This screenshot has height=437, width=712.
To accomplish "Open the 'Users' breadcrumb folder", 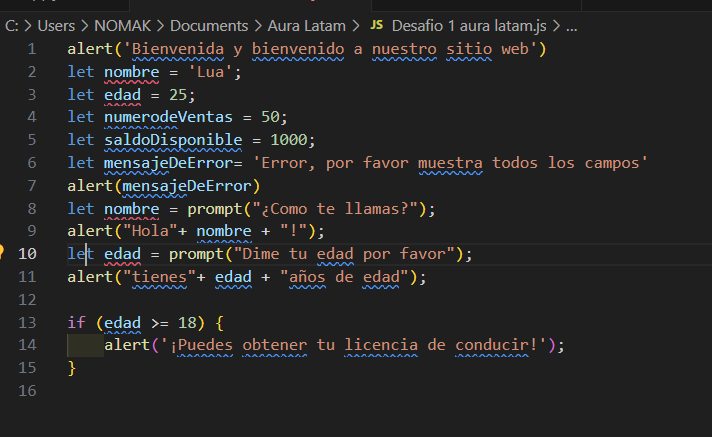I will (56, 26).
